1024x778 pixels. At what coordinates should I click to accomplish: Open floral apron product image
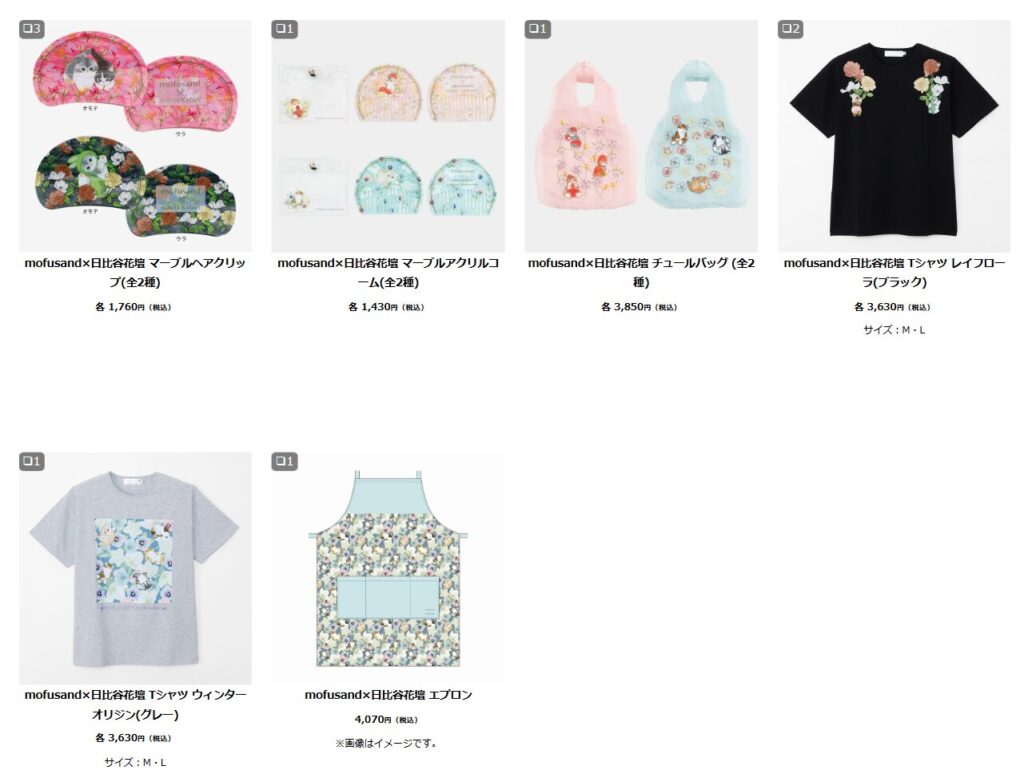(388, 568)
